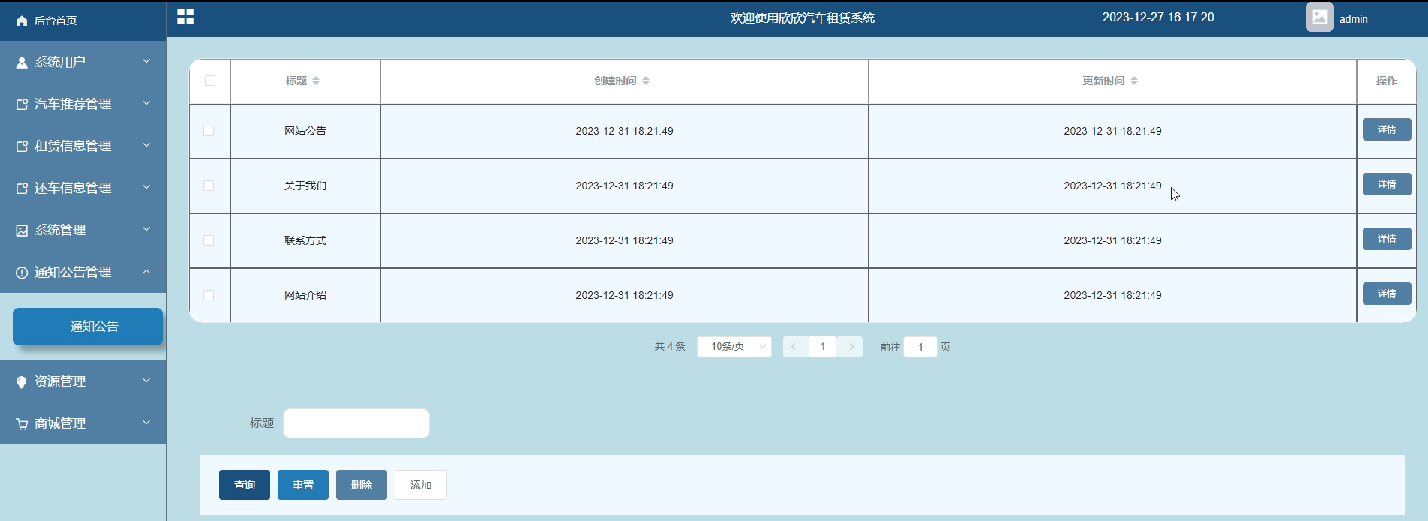Click the 前往 jump-to-page input box
The width and height of the screenshot is (1428, 521).
coord(920,346)
